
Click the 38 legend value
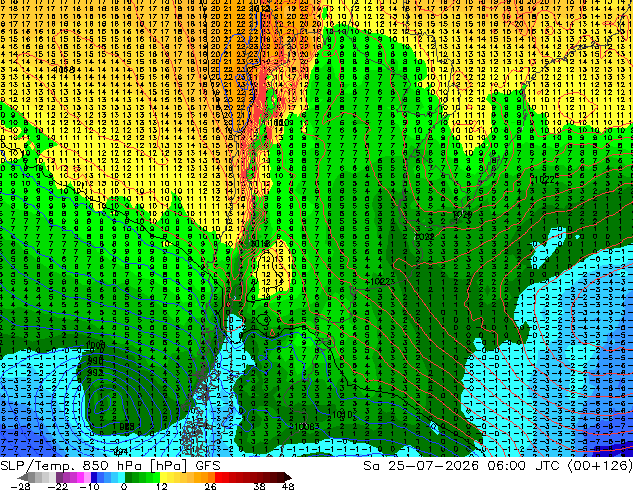tap(259, 486)
